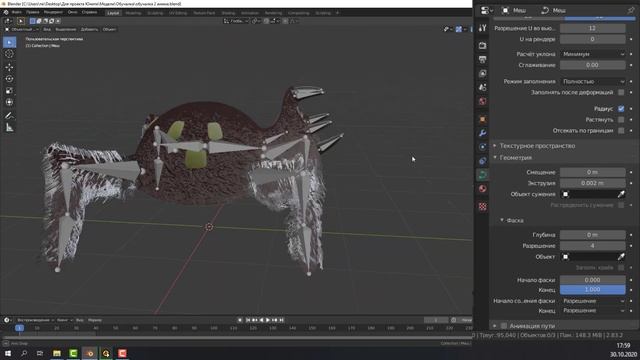
Task: Pick bevel Объект with eyedropper
Action: [621, 257]
